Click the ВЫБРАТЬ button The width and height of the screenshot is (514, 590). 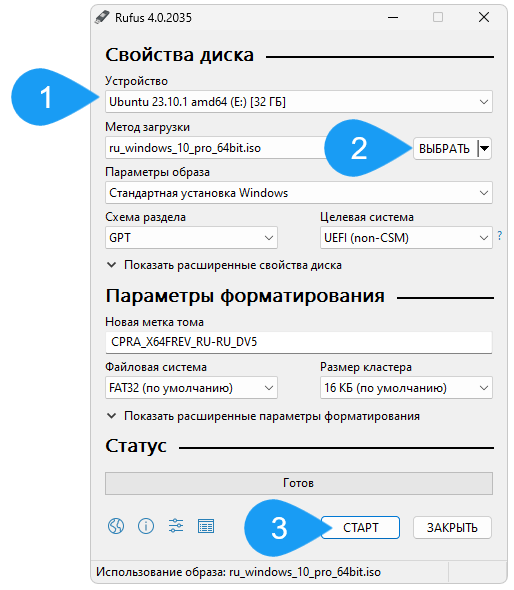click(445, 149)
